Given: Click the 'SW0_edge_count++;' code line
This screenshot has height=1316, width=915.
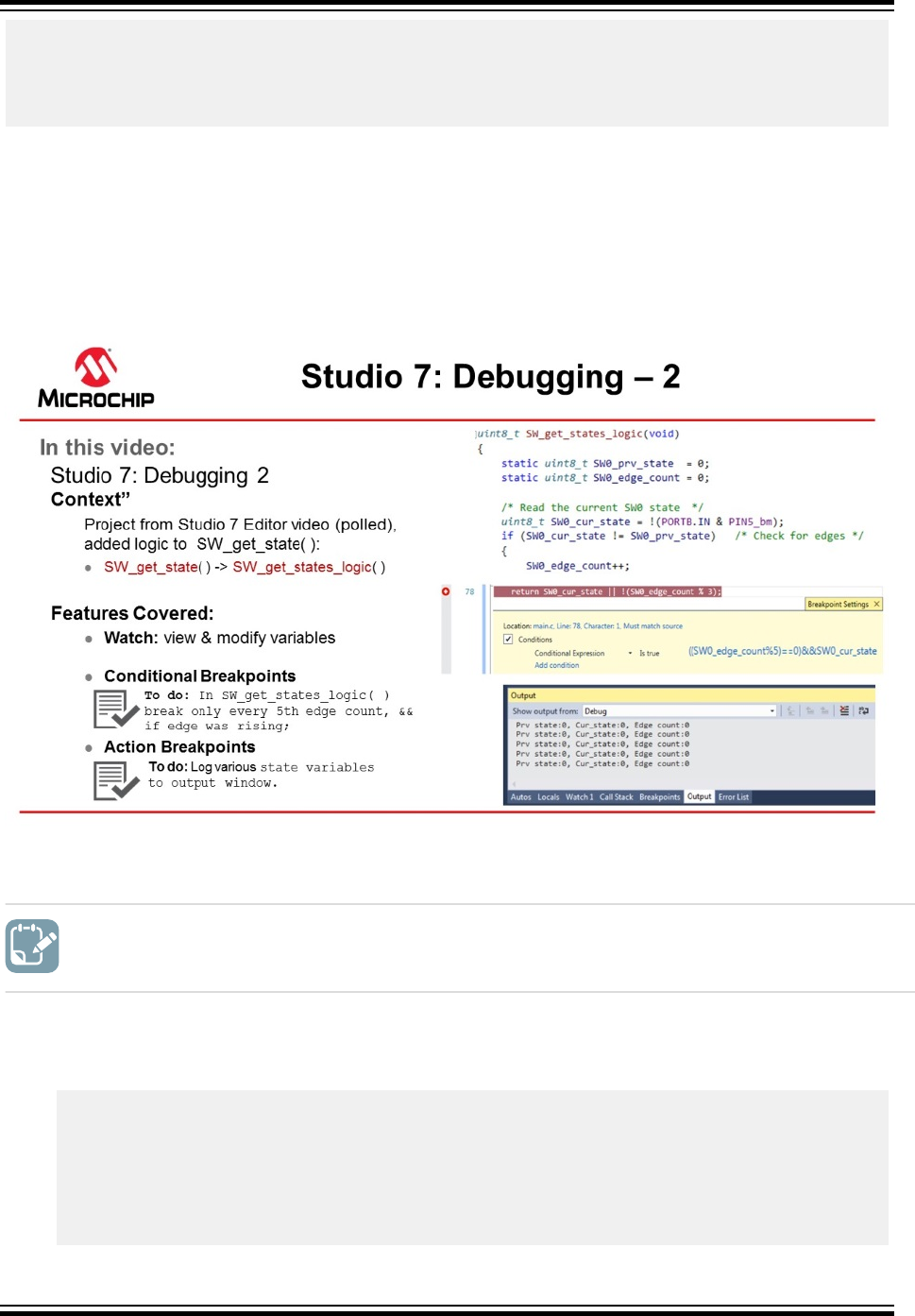Looking at the screenshot, I should (x=578, y=566).
